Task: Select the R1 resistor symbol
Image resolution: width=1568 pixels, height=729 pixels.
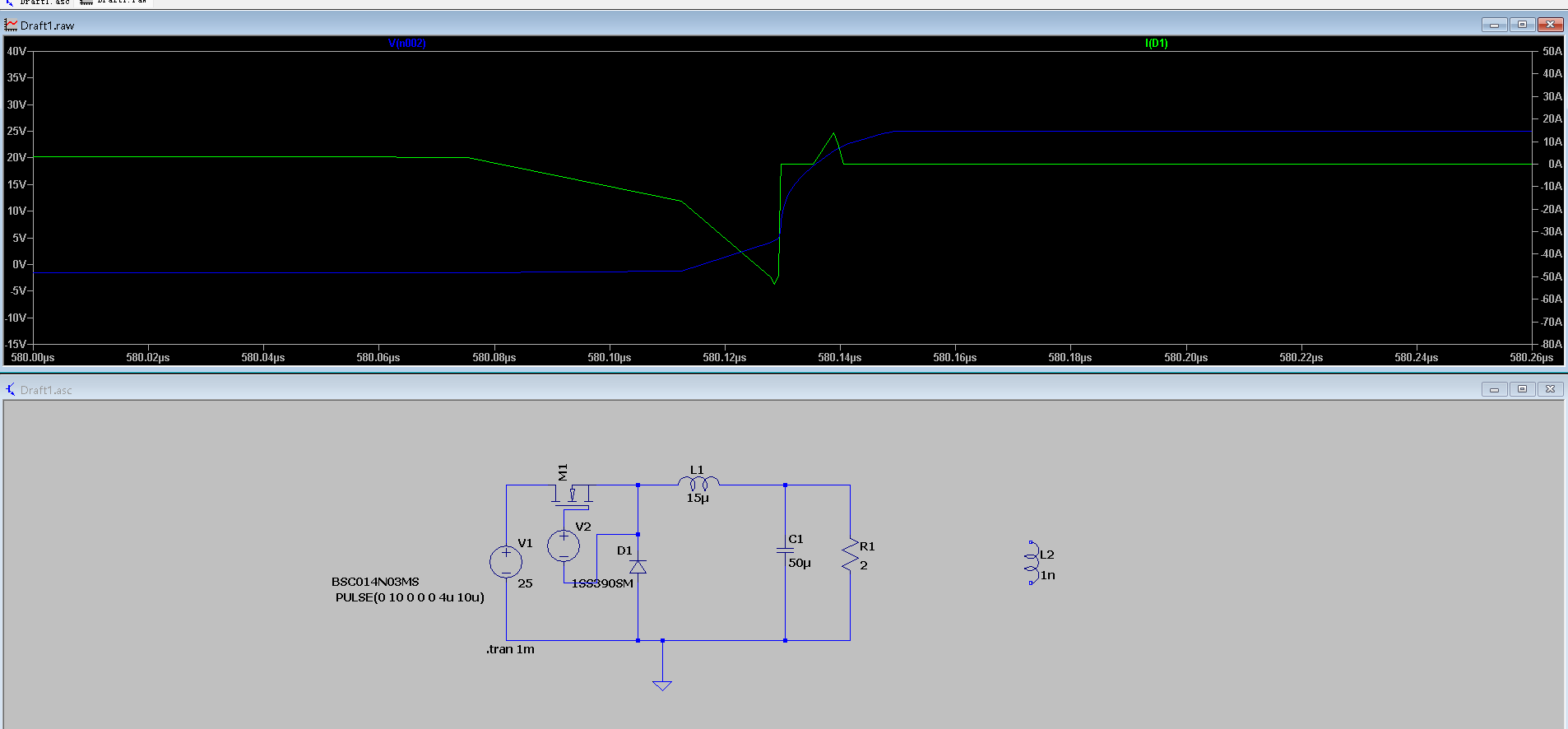Action: (x=850, y=555)
